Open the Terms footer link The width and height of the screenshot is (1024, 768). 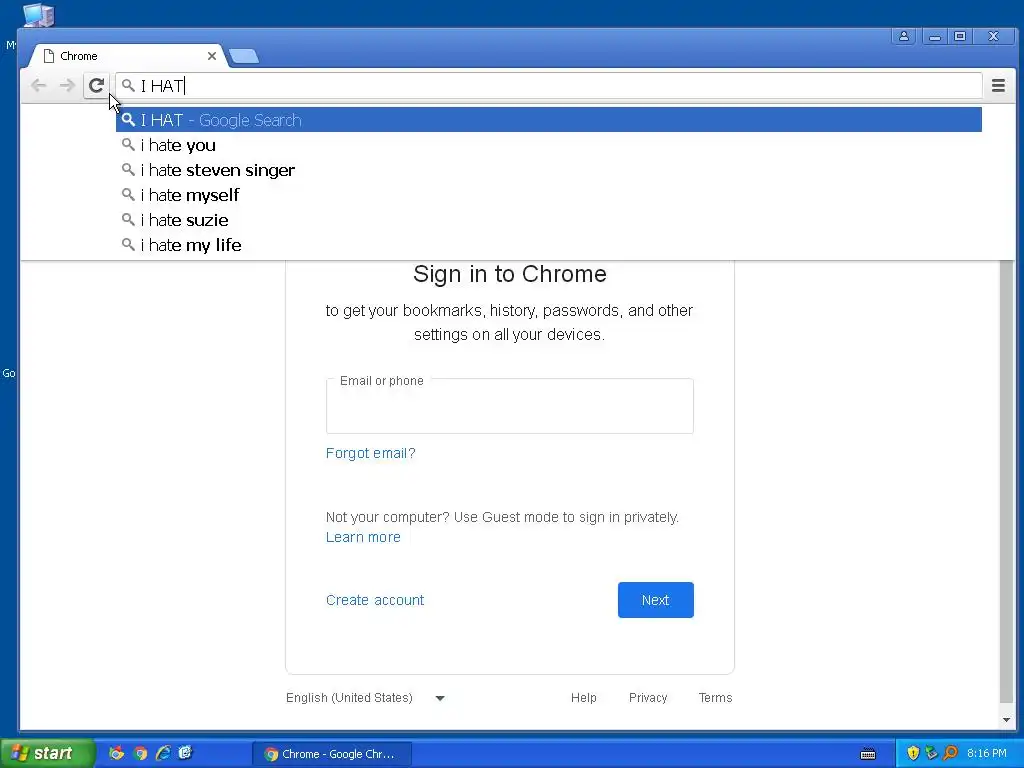(715, 698)
